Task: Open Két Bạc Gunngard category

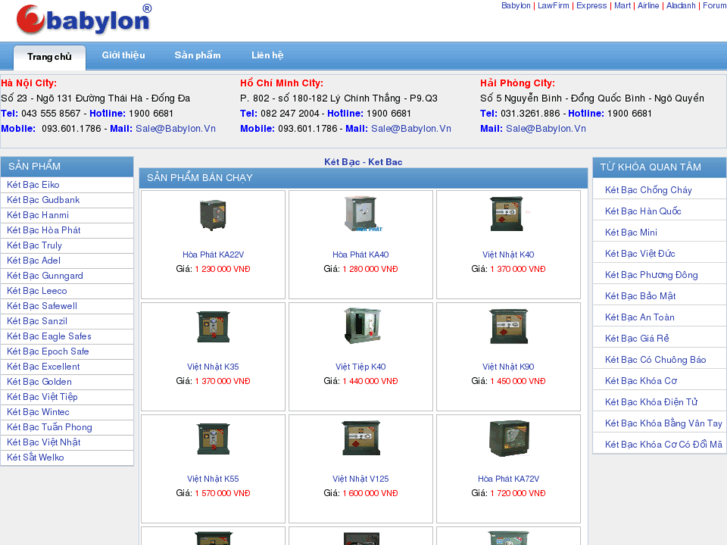Action: click(x=45, y=276)
